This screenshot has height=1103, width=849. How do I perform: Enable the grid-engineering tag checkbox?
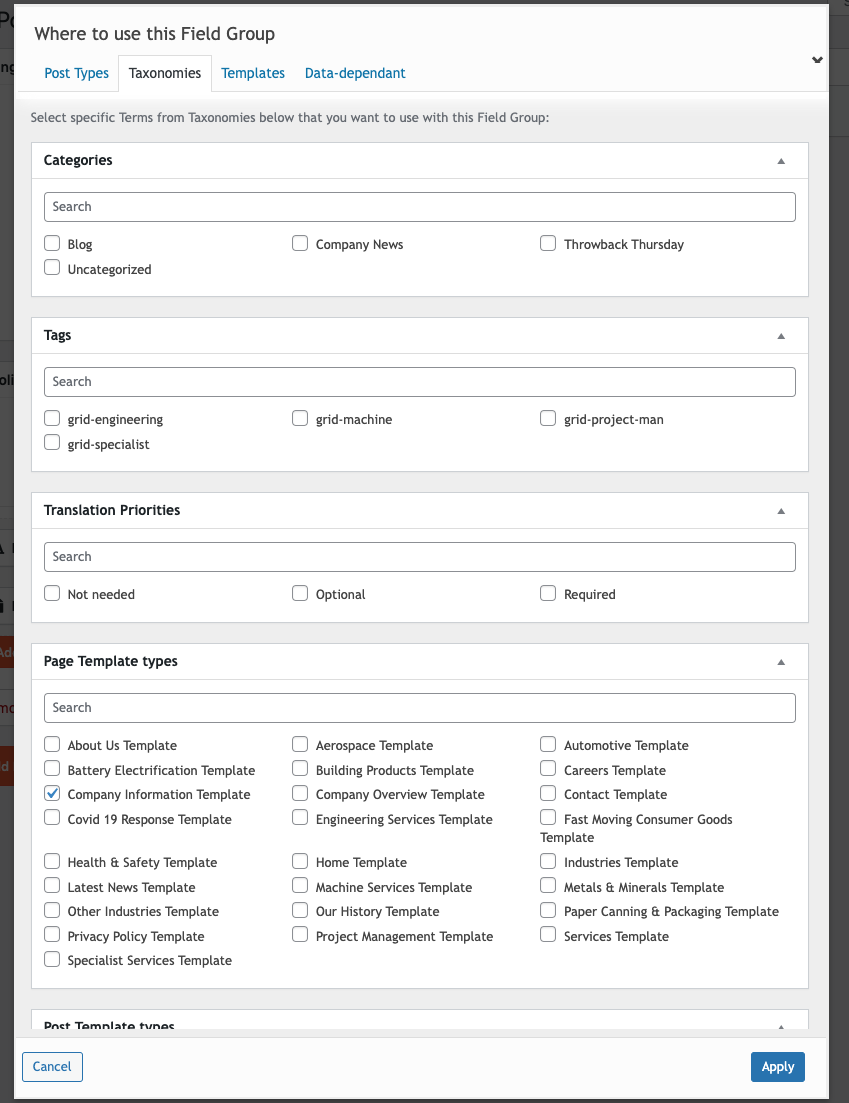[52, 419]
